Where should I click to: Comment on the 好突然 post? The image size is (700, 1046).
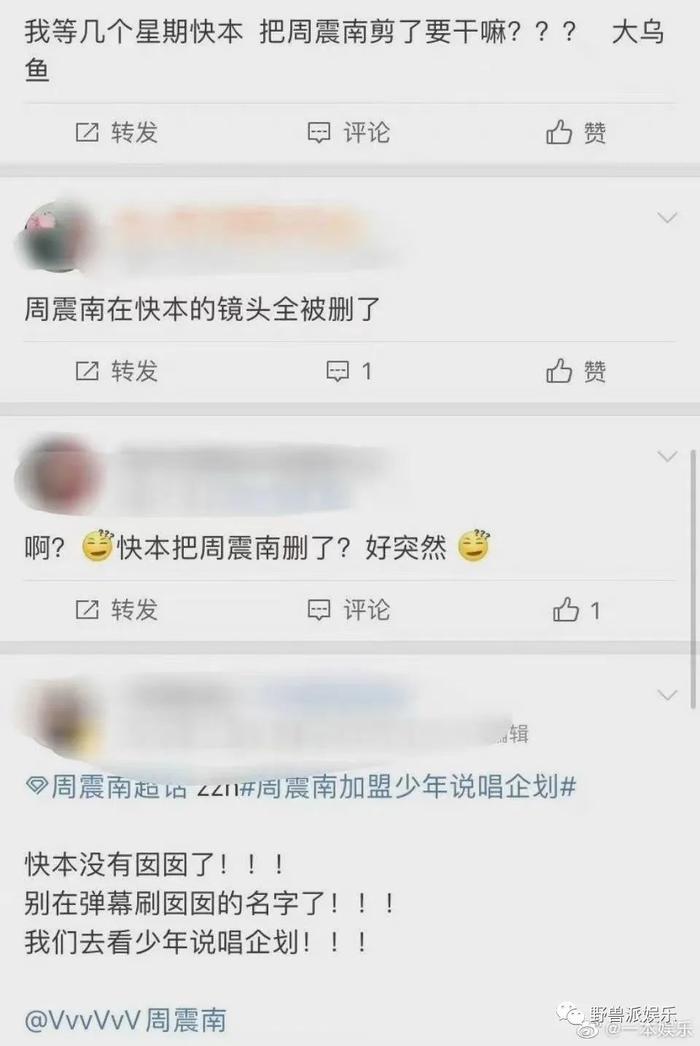[348, 609]
